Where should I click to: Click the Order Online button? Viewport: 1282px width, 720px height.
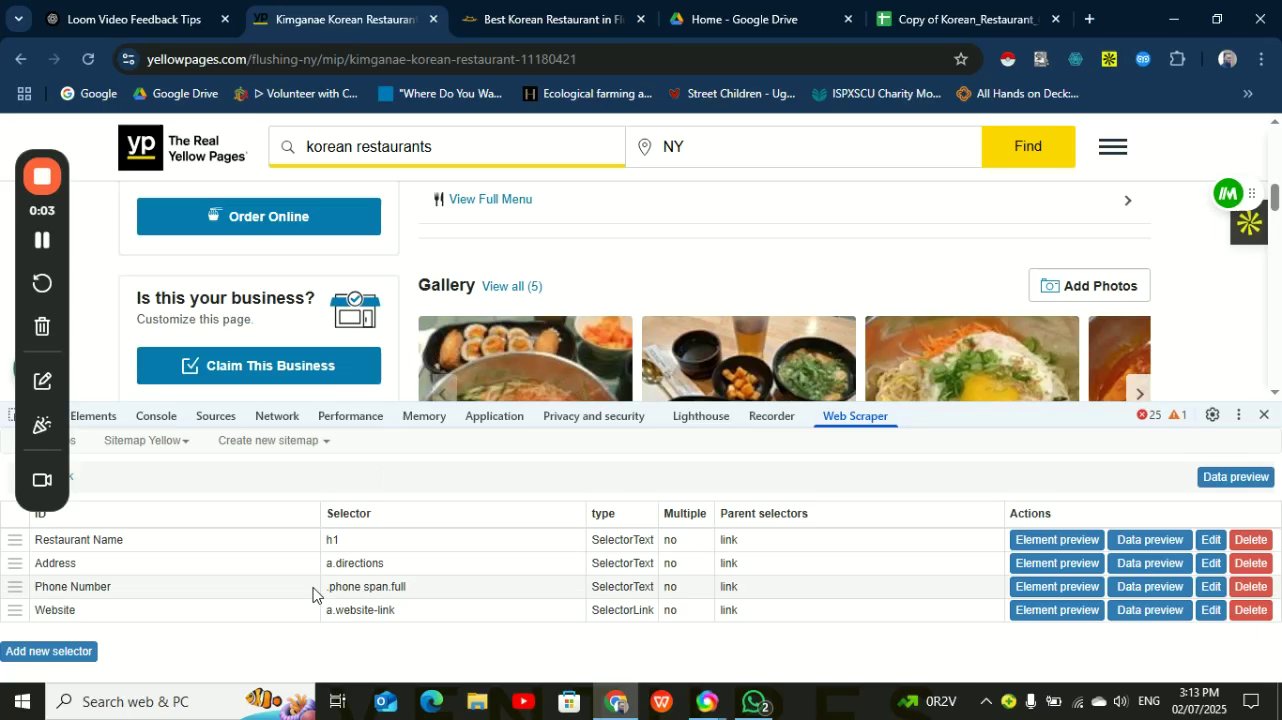point(259,217)
